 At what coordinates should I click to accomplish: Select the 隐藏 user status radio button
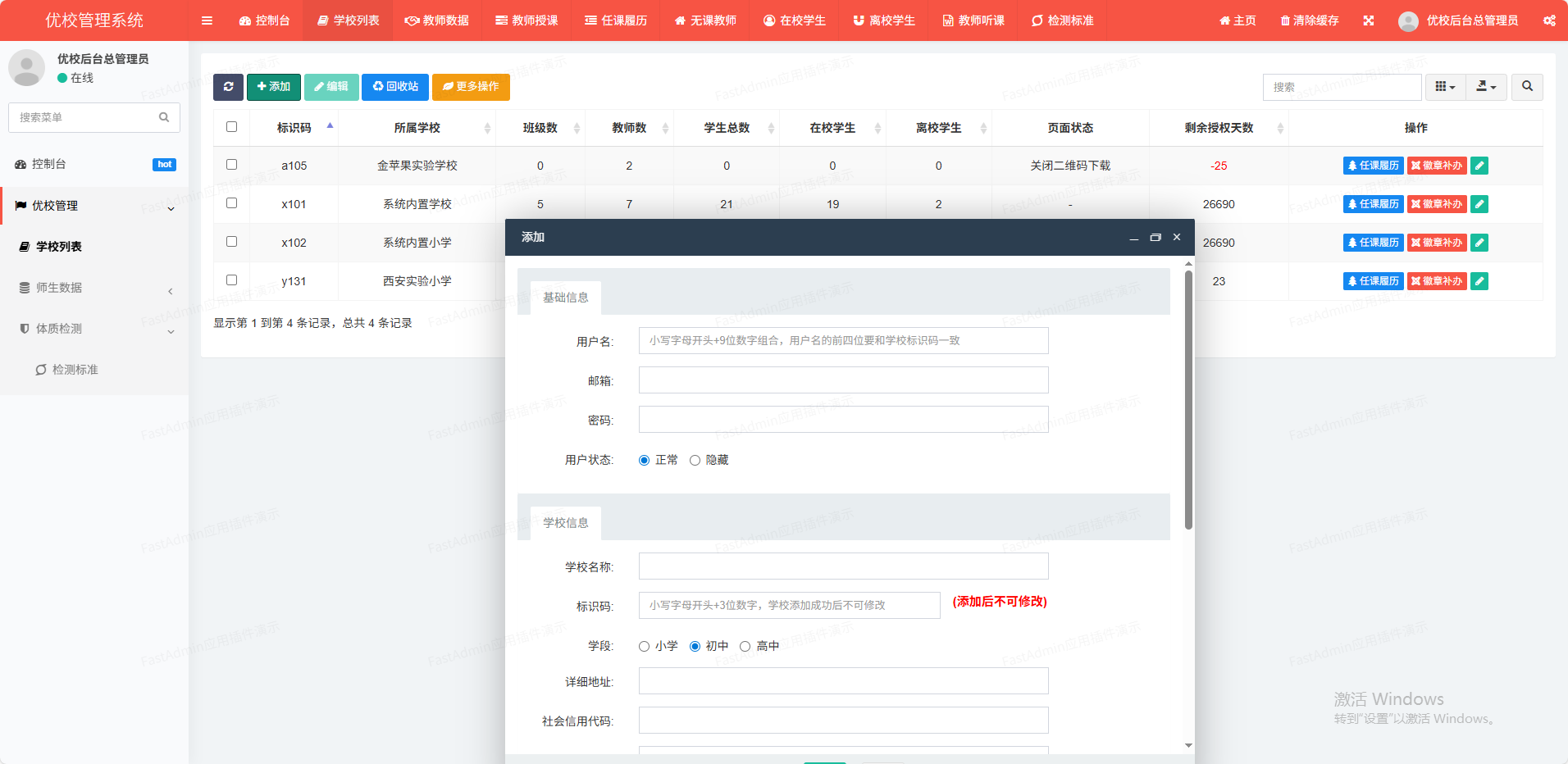[x=695, y=461]
